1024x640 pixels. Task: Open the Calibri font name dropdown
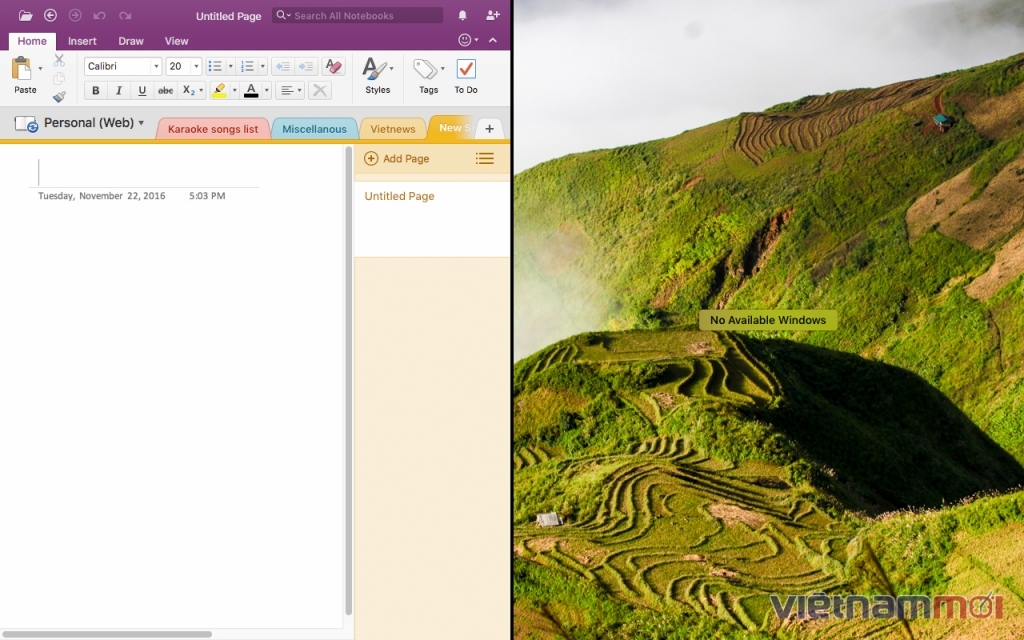(156, 66)
